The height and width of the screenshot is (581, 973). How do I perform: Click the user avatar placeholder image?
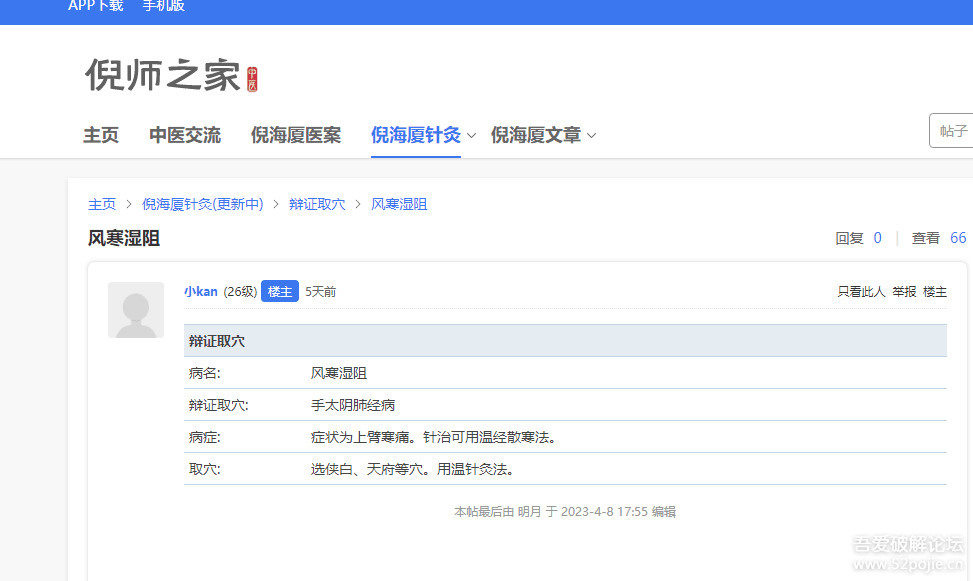tap(136, 310)
